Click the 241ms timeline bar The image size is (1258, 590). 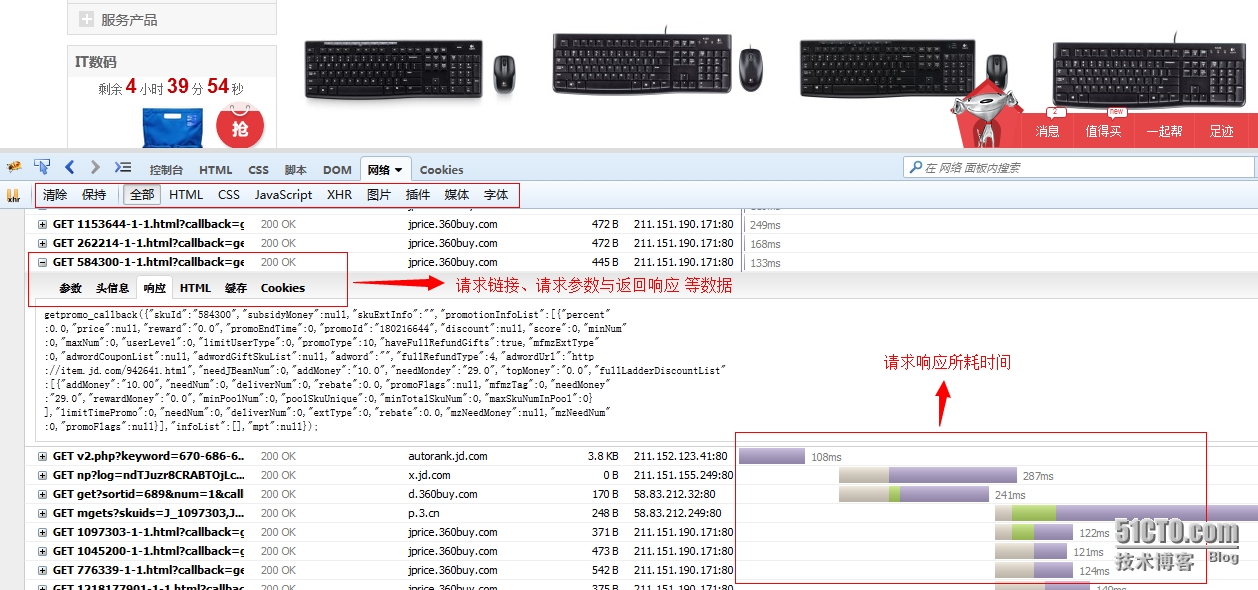[x=914, y=494]
